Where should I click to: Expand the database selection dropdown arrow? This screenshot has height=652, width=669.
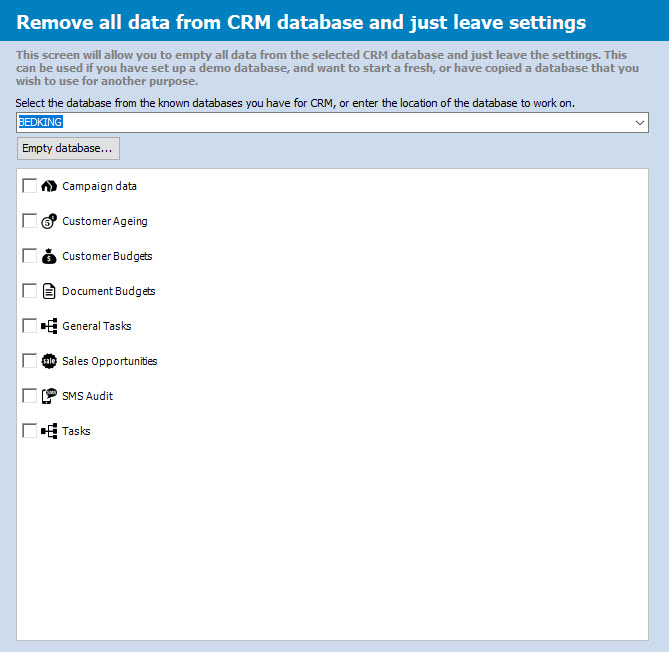coord(640,122)
